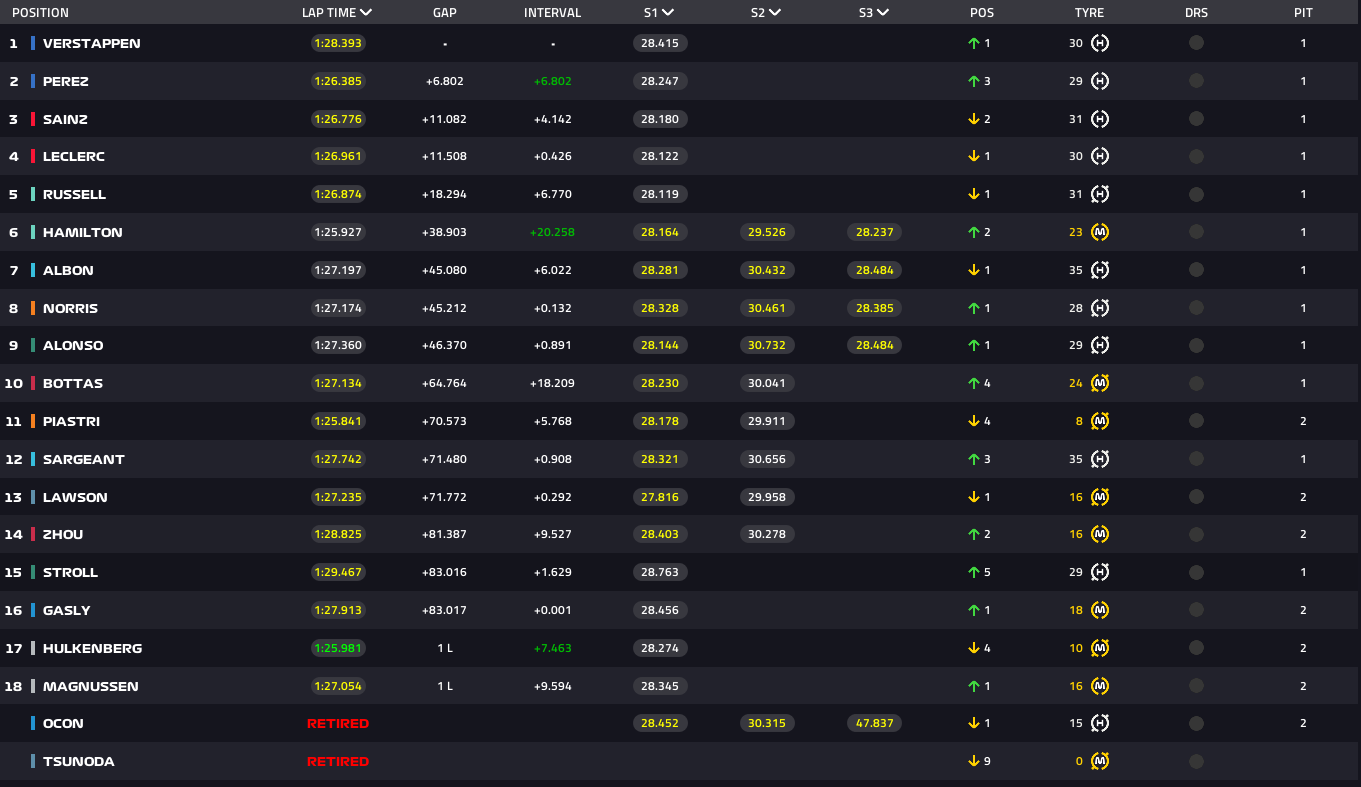Click Tsunoda's medium tyre icon

click(1100, 761)
